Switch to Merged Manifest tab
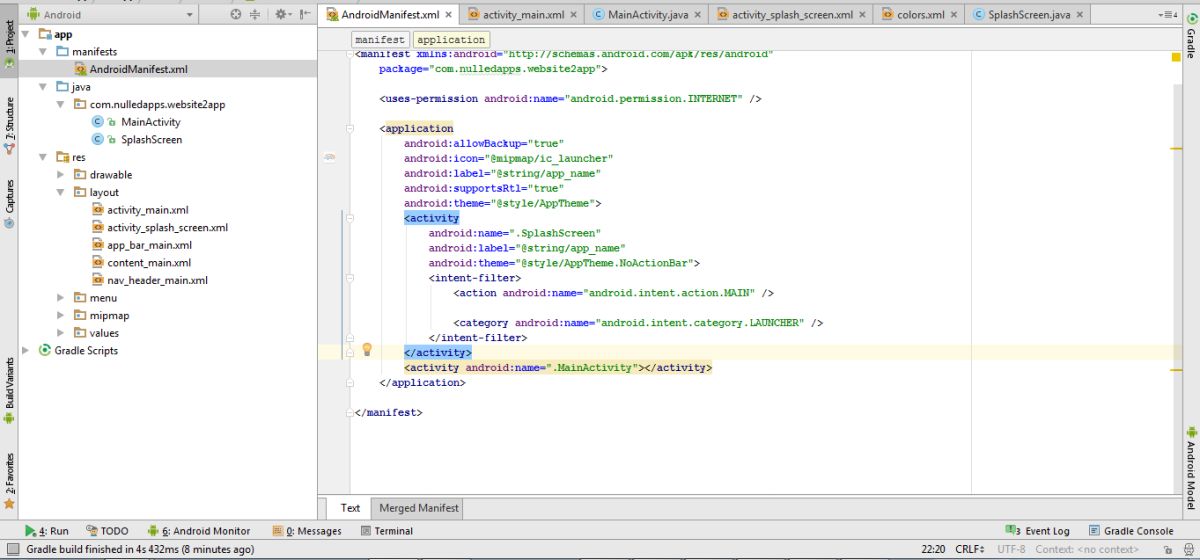Screen dimensions: 1200x560 418,508
